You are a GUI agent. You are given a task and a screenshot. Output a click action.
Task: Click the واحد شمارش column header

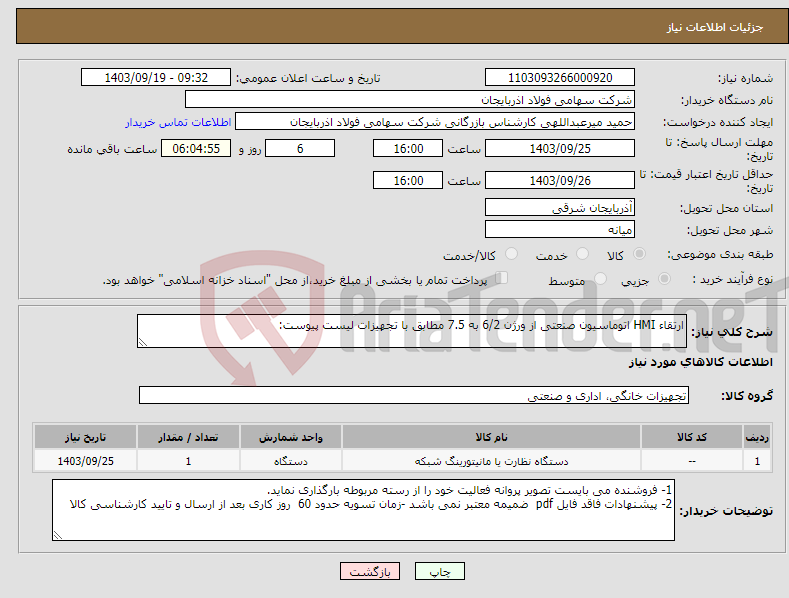click(291, 437)
